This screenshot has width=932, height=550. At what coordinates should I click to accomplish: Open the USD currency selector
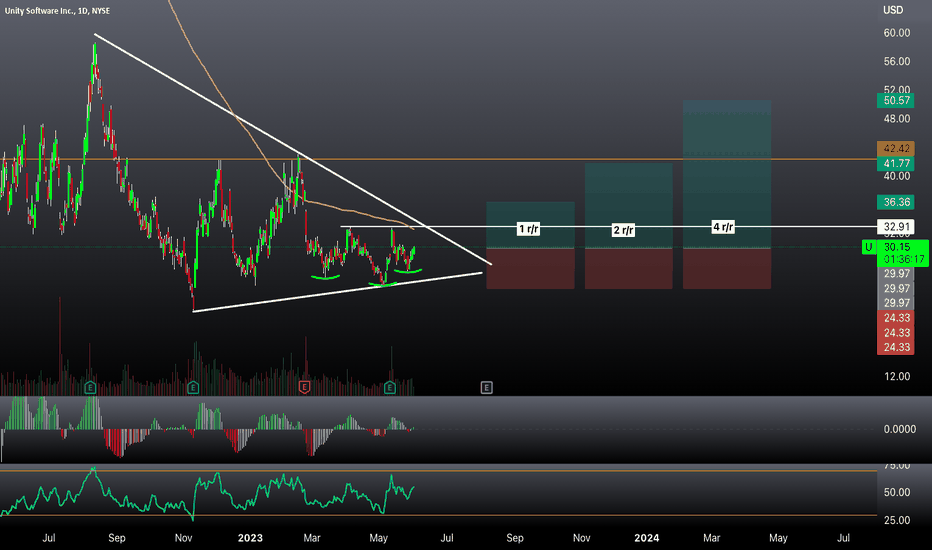[x=893, y=10]
